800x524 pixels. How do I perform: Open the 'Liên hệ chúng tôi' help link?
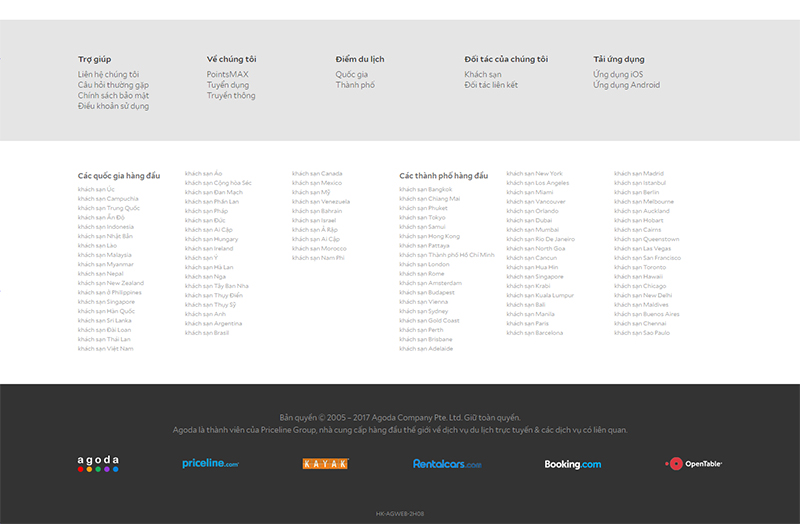(x=108, y=75)
